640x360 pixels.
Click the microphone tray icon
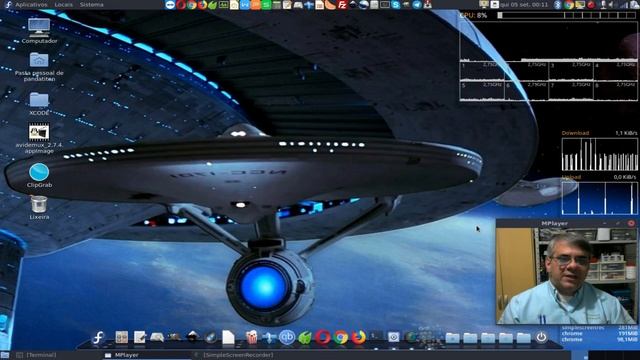[x=603, y=4]
